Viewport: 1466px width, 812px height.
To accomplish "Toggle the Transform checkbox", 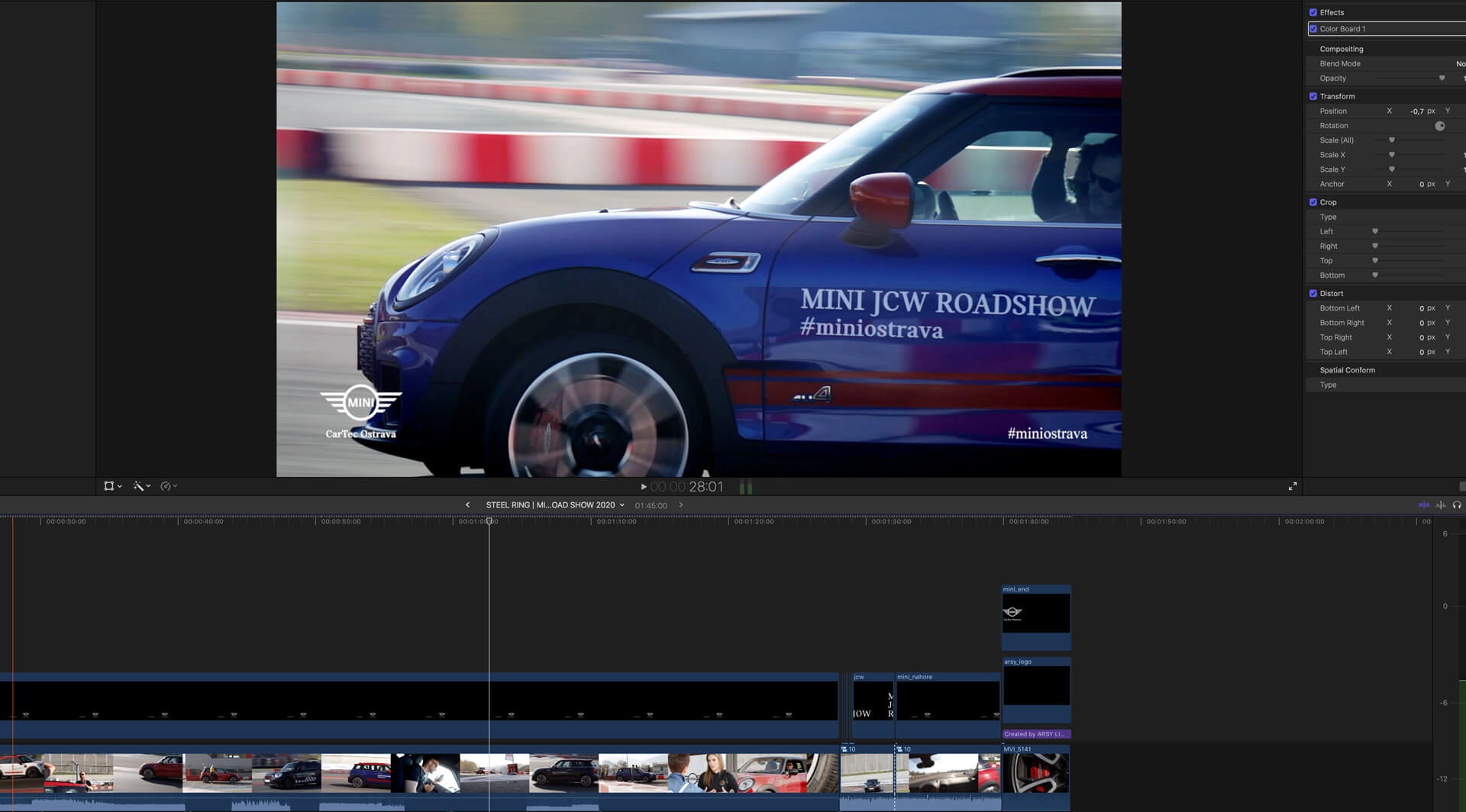I will (x=1313, y=96).
